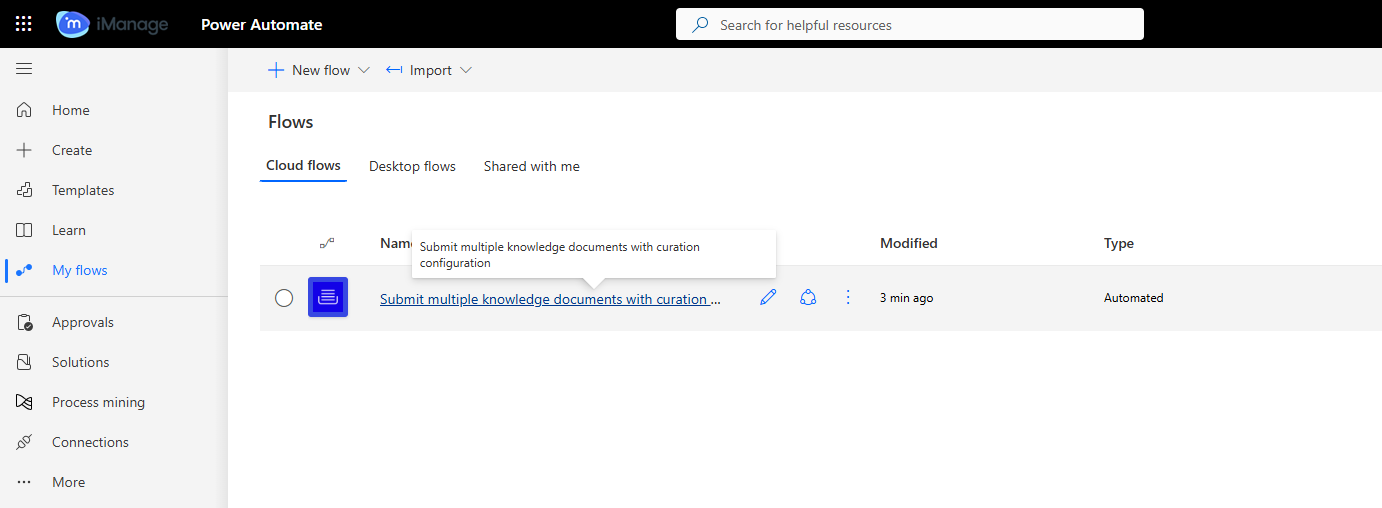Click the Create plus icon in sidebar
The image size is (1382, 508).
coord(25,150)
